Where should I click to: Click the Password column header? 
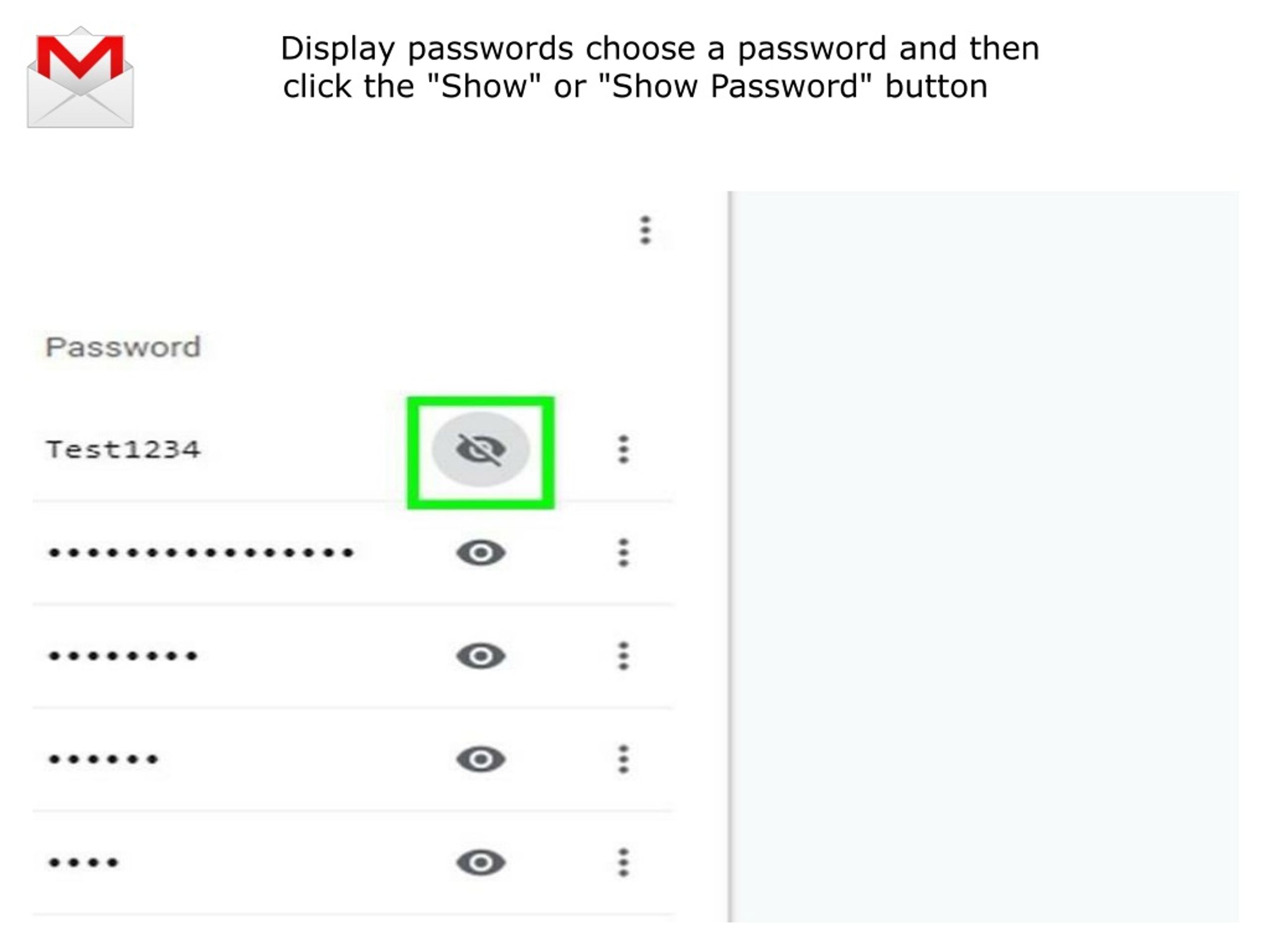123,347
